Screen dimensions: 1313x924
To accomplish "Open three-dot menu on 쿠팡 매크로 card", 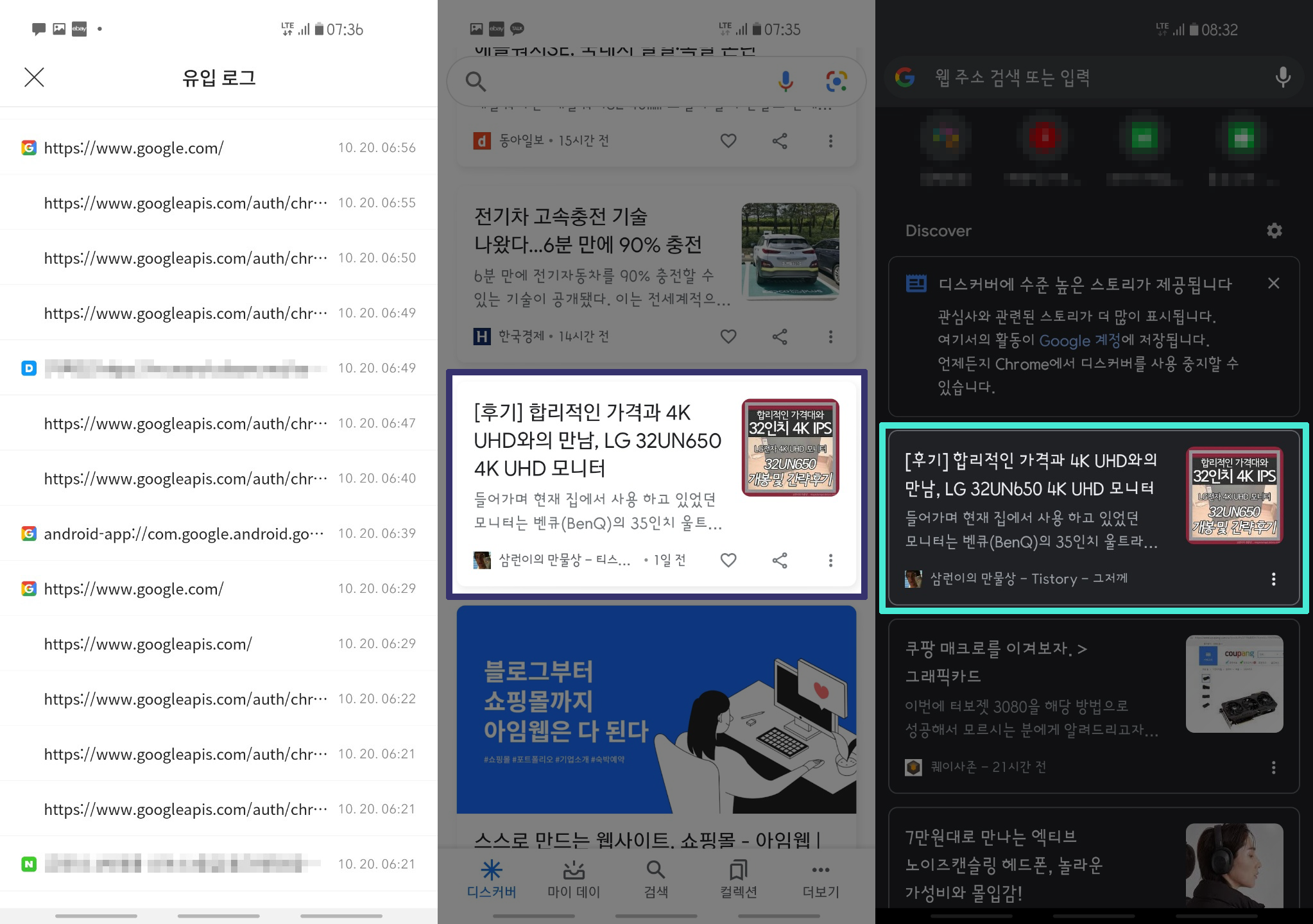I will click(1273, 767).
